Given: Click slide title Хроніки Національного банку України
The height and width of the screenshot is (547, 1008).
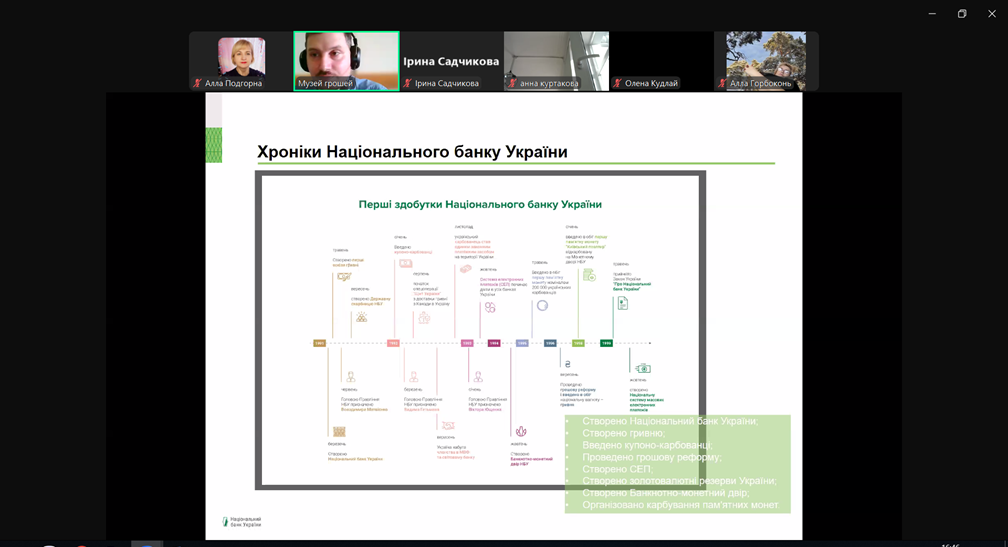Looking at the screenshot, I should pos(412,152).
